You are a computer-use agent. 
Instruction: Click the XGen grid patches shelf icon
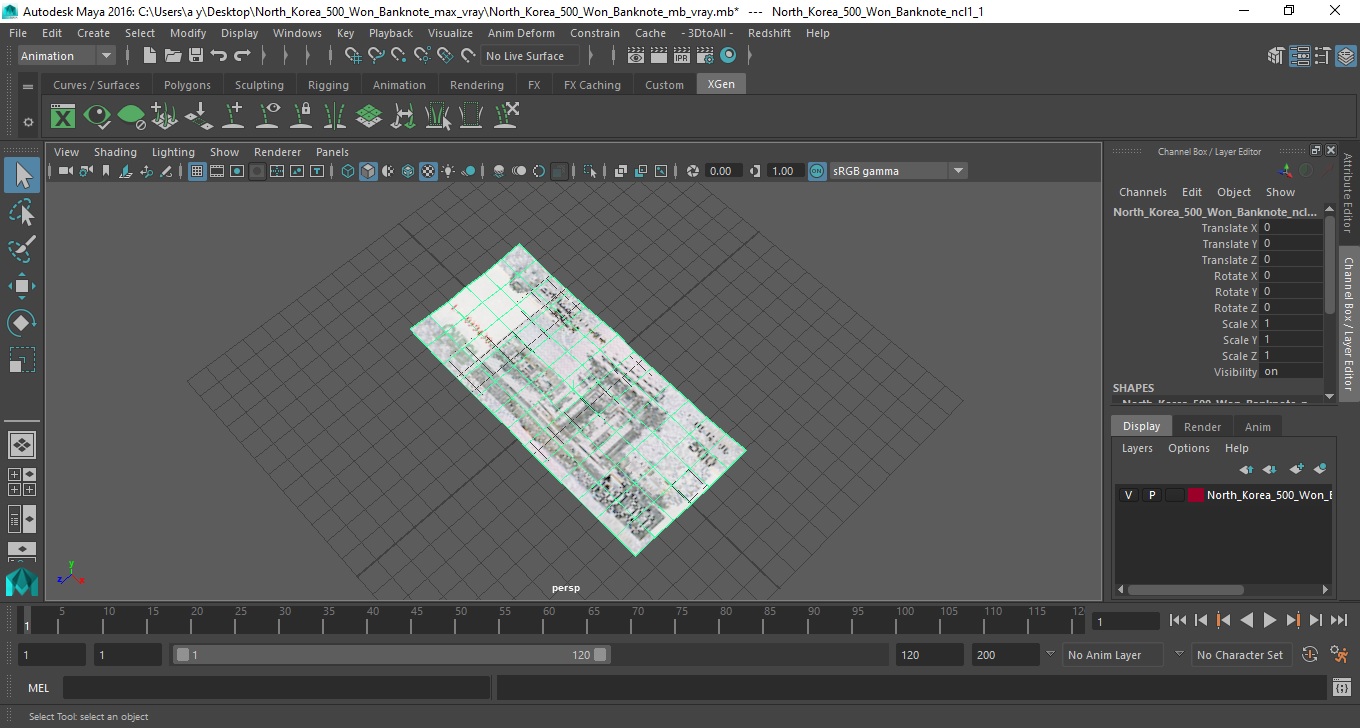(x=369, y=116)
